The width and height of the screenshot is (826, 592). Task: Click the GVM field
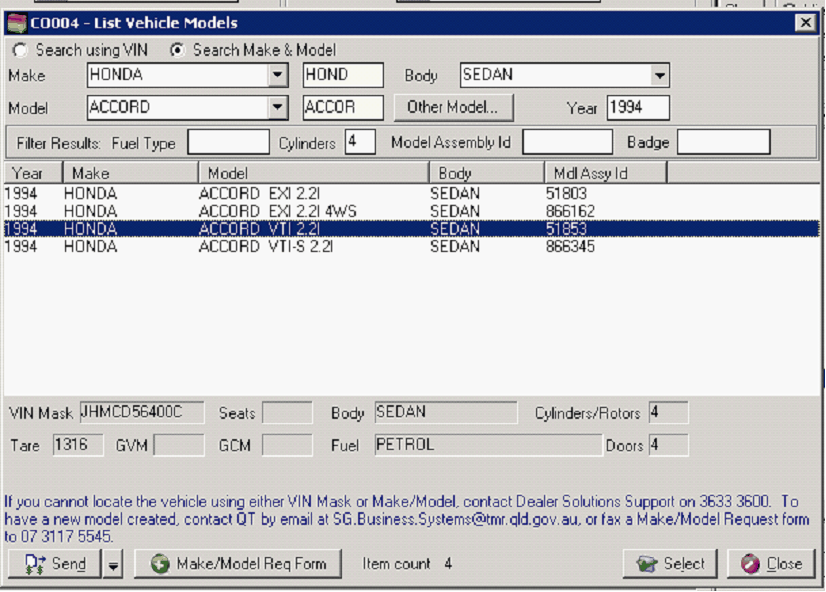(x=179, y=445)
